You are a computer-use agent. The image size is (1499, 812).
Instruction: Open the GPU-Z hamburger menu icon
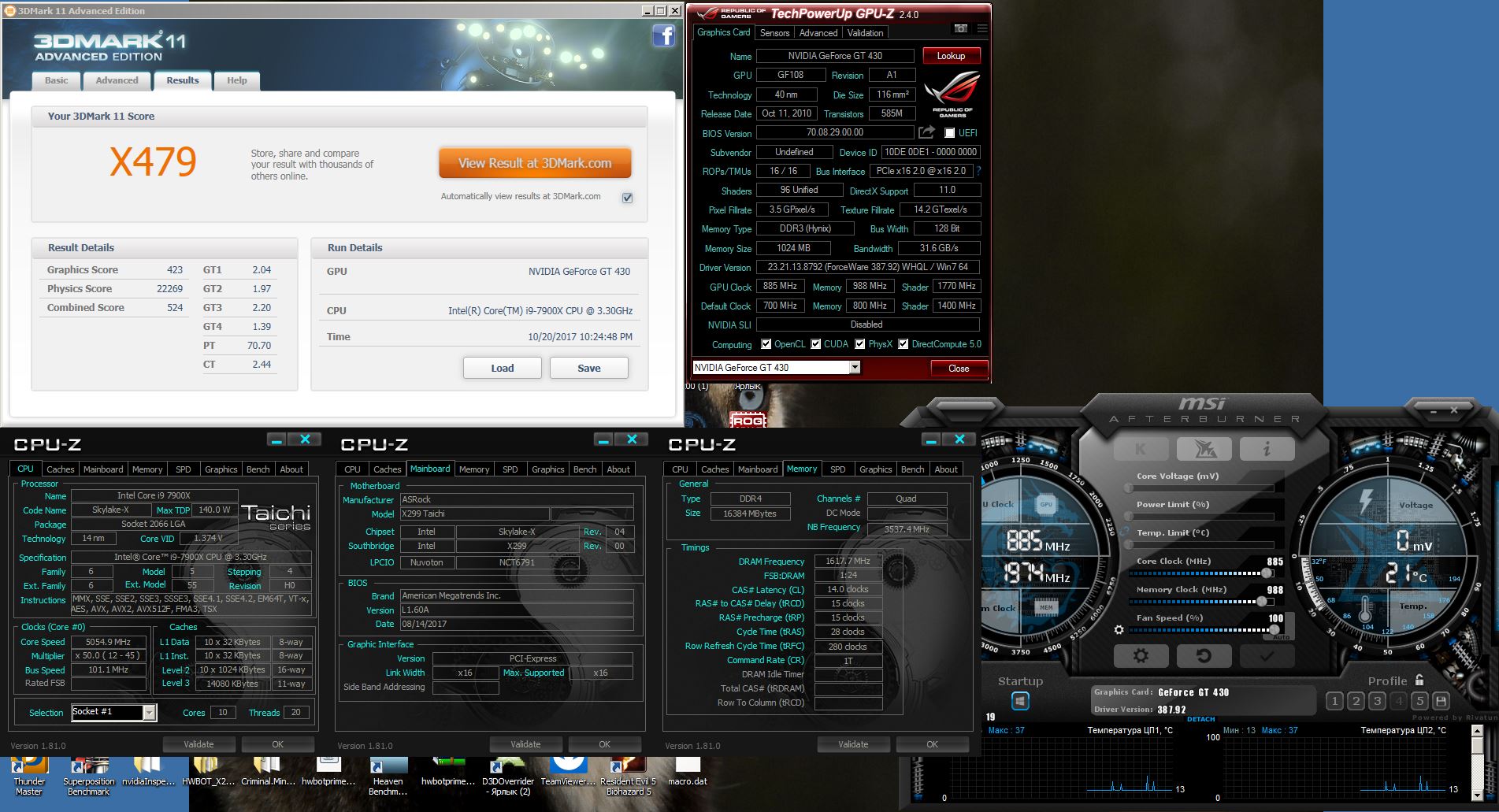click(981, 28)
